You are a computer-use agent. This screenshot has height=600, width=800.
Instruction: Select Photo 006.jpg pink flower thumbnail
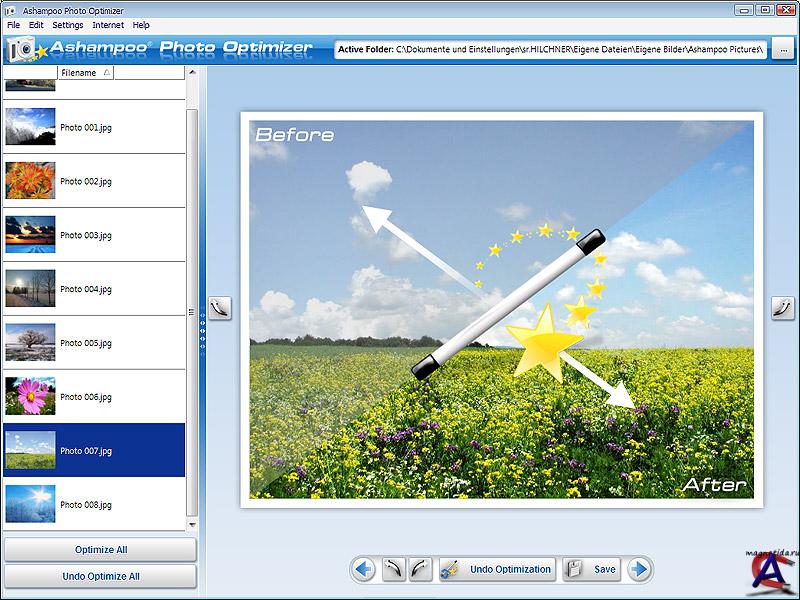pyautogui.click(x=30, y=397)
